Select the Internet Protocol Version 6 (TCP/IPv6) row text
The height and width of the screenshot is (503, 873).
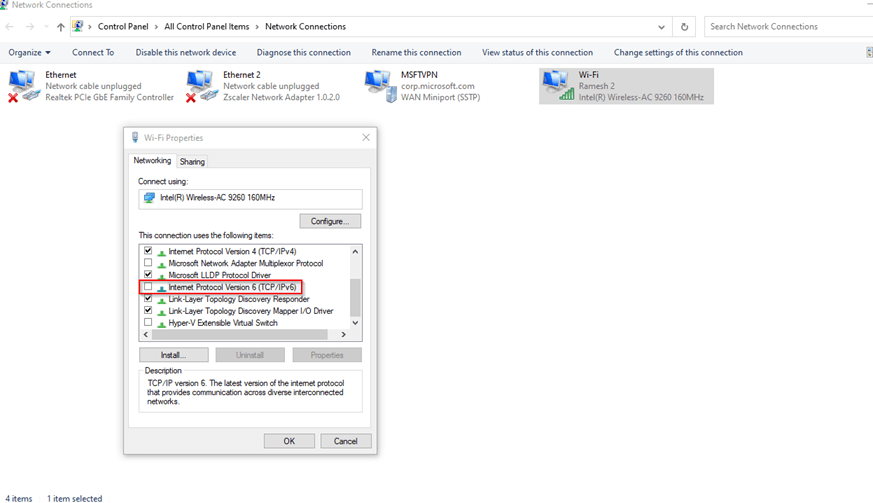point(232,287)
